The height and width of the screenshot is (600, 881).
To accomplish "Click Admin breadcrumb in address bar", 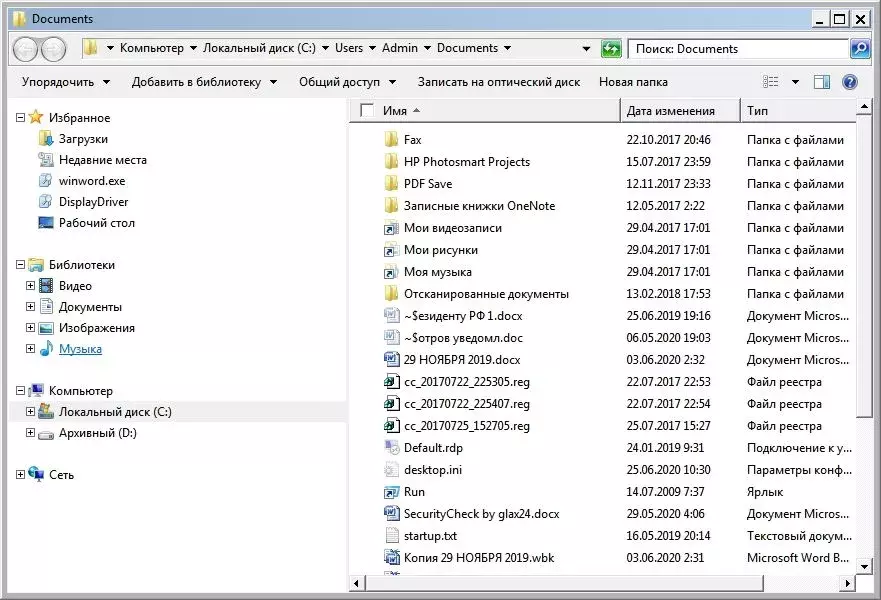I will coord(399,48).
